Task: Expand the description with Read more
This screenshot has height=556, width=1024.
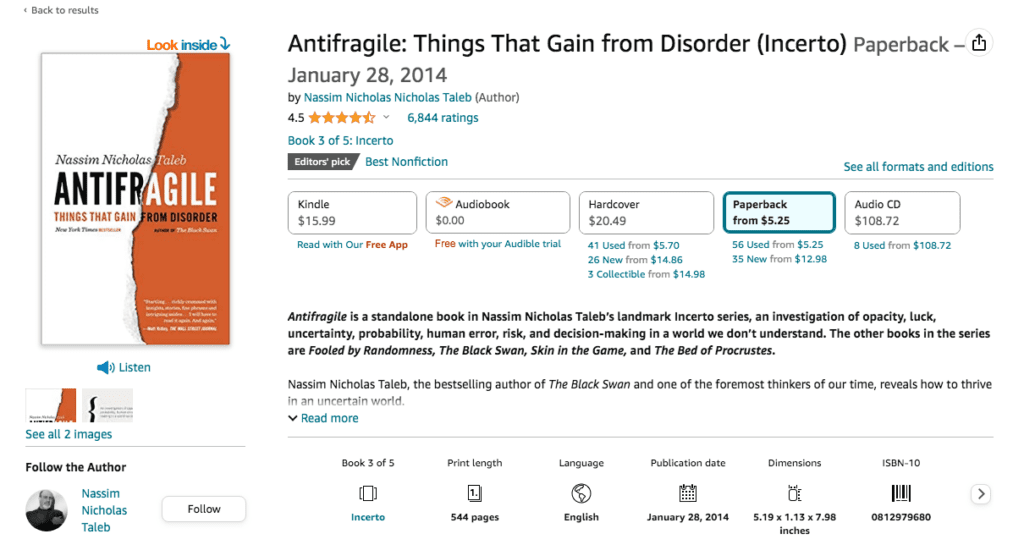Action: coord(323,418)
